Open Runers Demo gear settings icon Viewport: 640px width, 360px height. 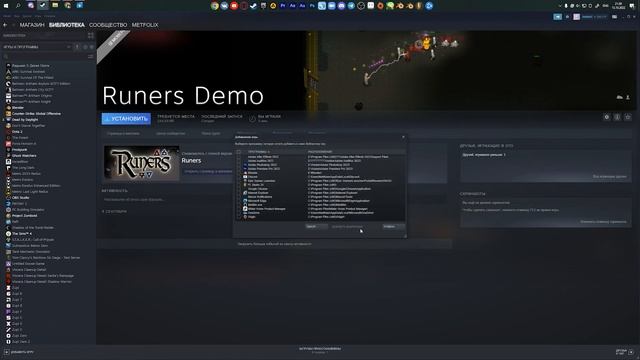(x=607, y=117)
